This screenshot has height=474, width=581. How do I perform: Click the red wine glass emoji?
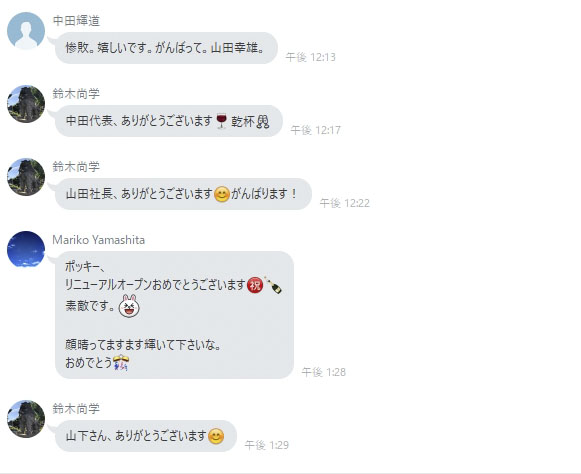pos(221,121)
